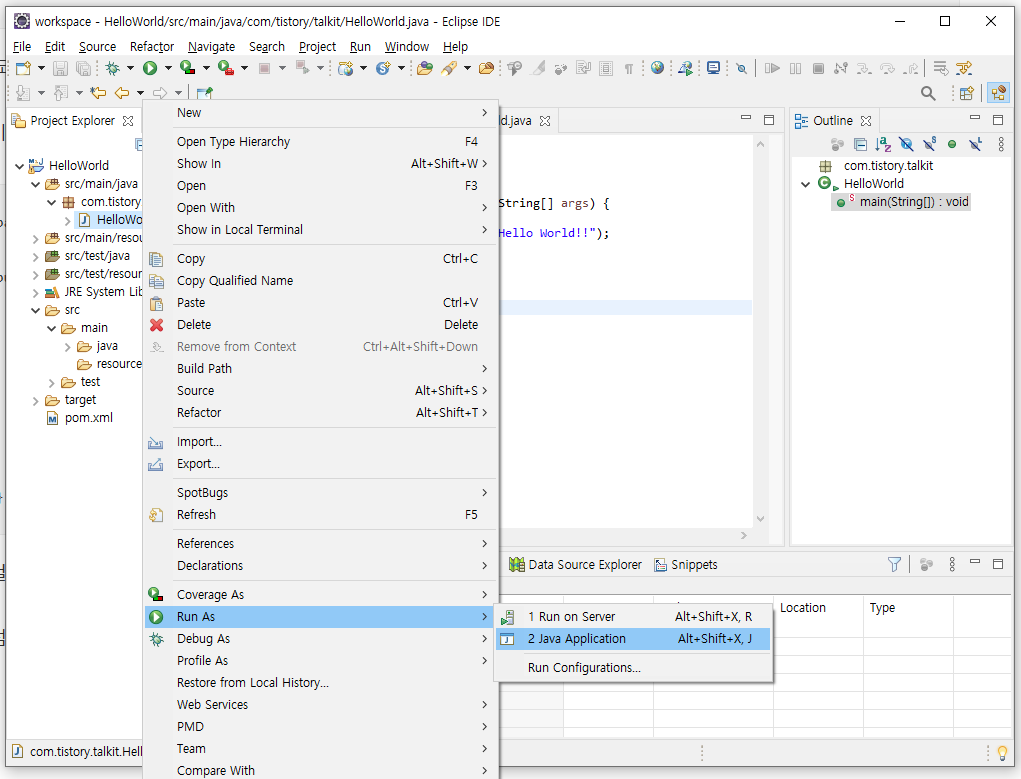Open the New wizard dropdown arrow
The image size is (1021, 779).
[x=41, y=68]
